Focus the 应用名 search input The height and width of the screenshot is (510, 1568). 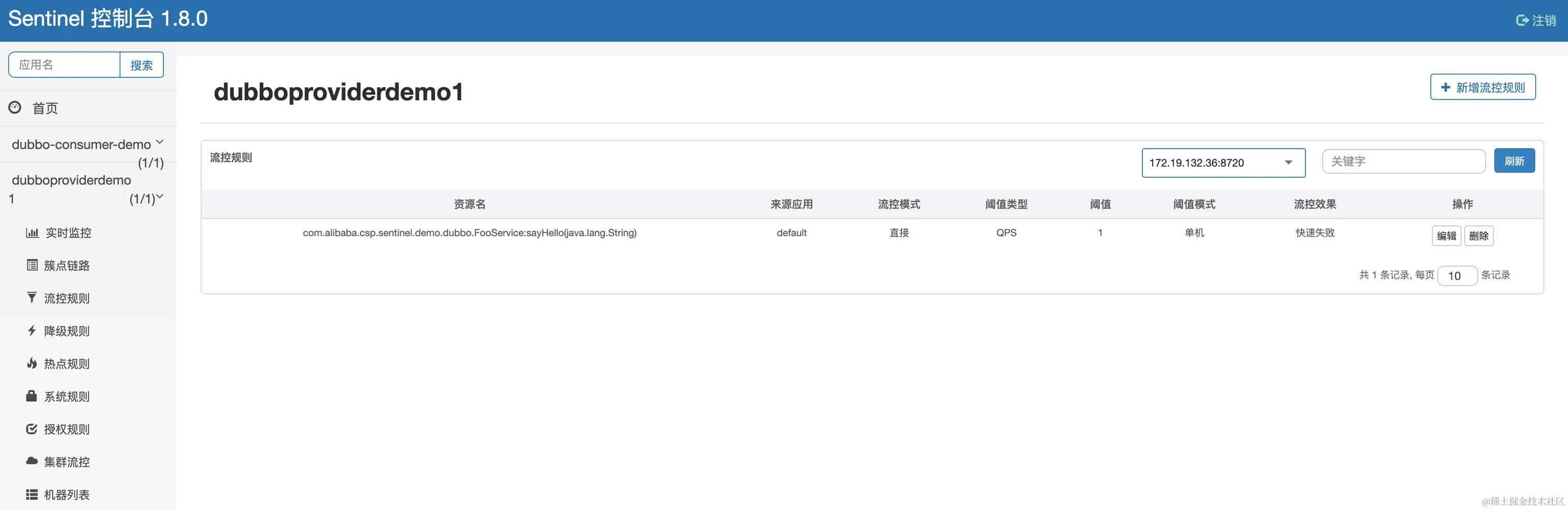(x=64, y=65)
